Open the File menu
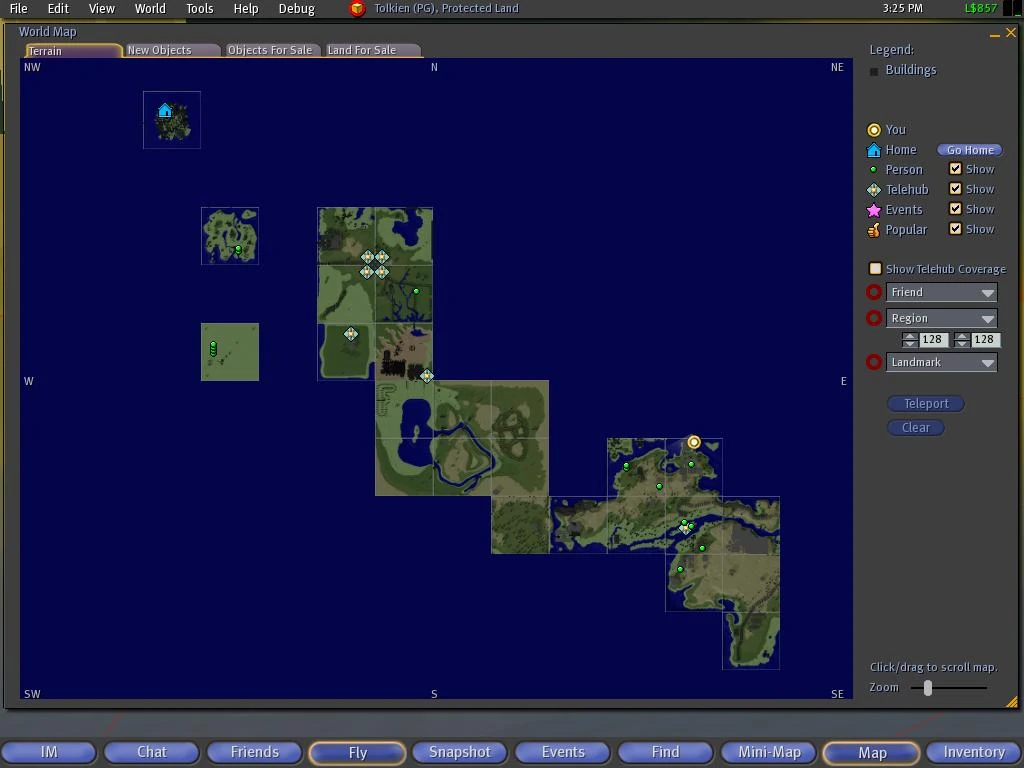The width and height of the screenshot is (1024, 768). [x=18, y=8]
